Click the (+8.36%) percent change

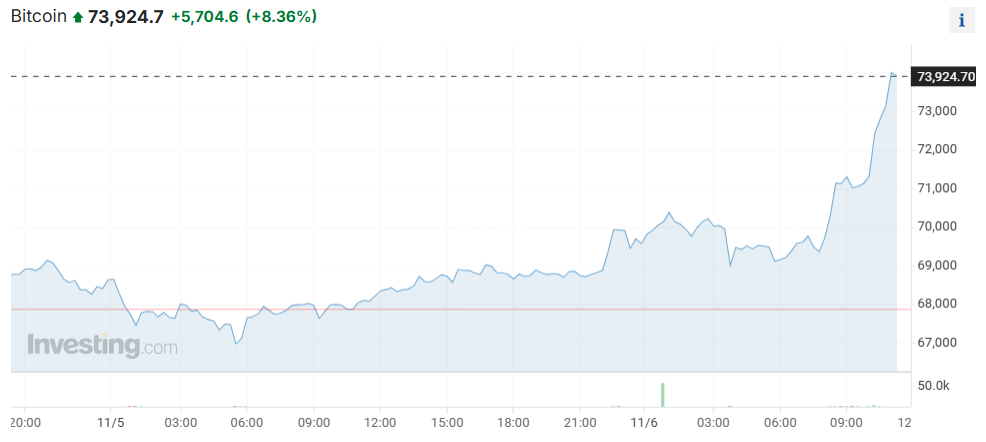tap(281, 17)
